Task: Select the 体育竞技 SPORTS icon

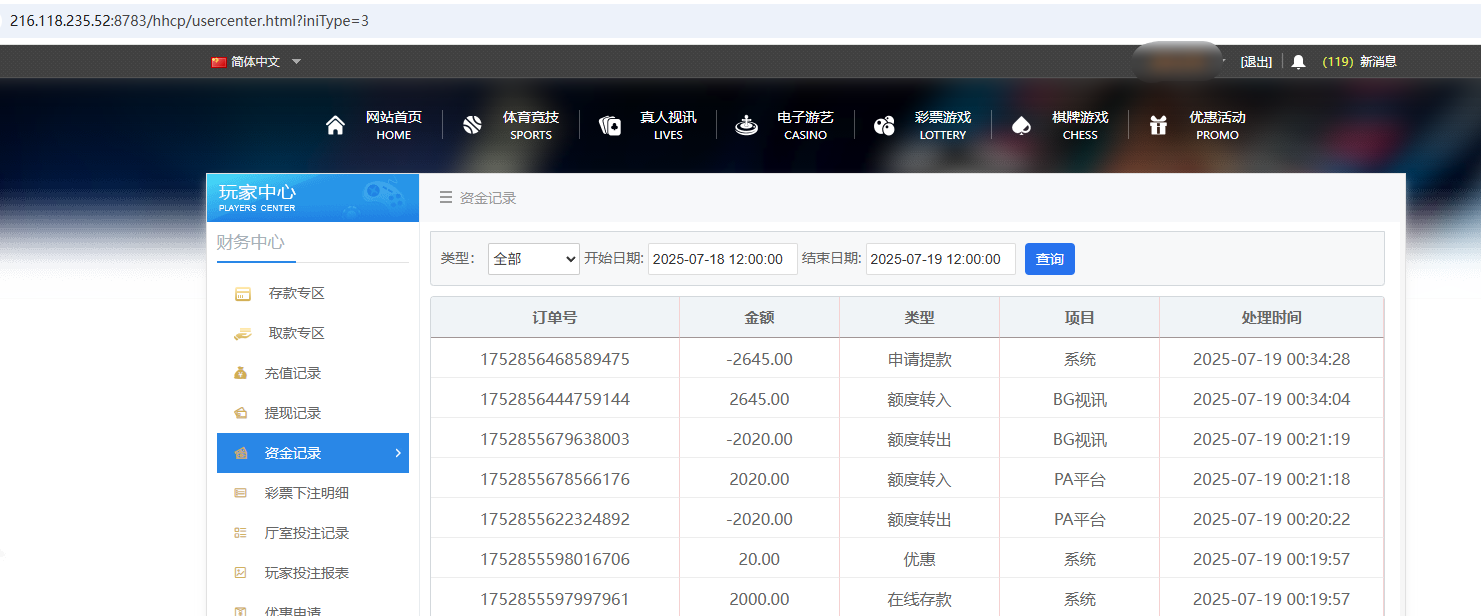Action: coord(471,123)
